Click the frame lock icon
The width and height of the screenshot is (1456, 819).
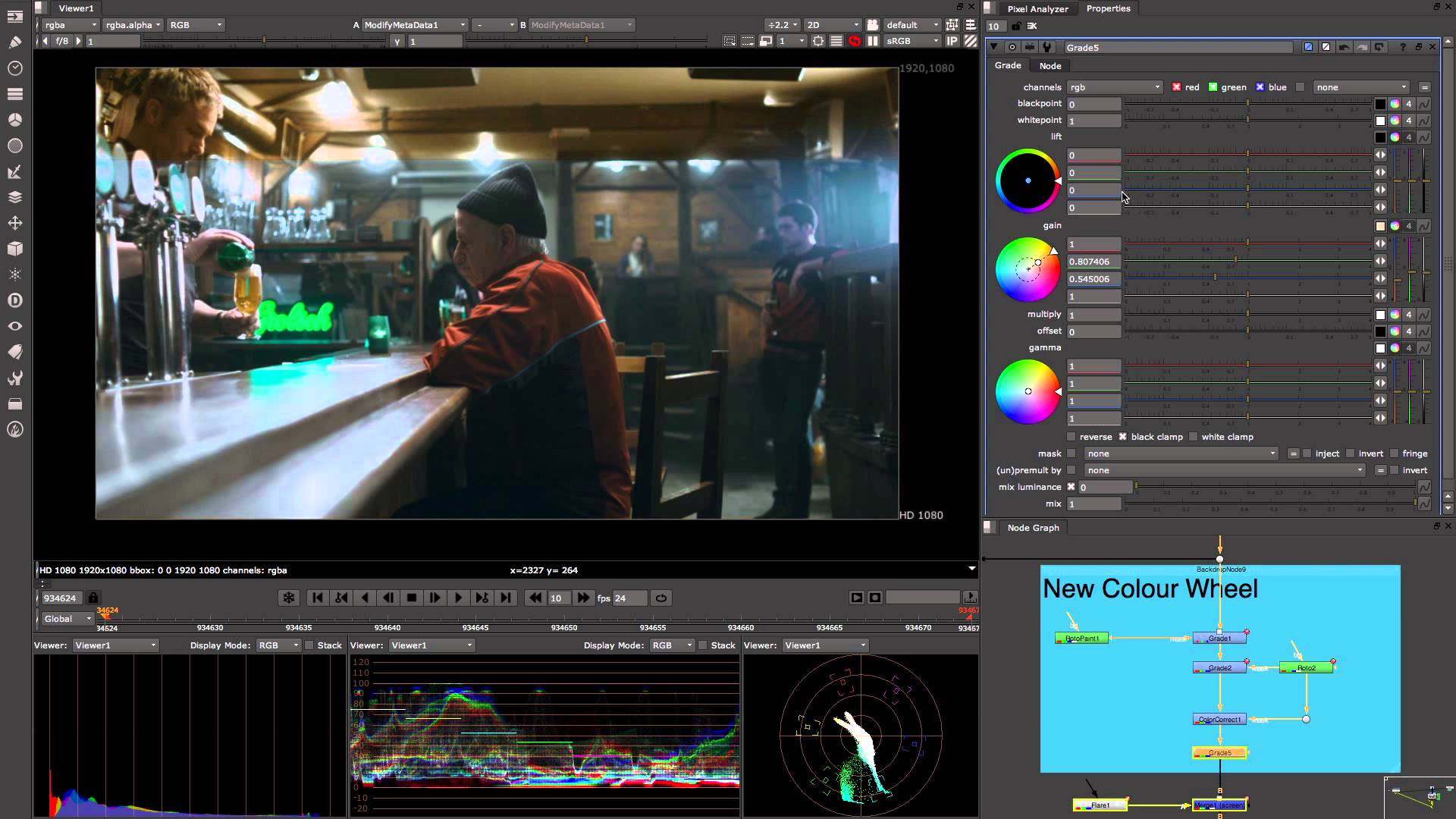pos(93,598)
